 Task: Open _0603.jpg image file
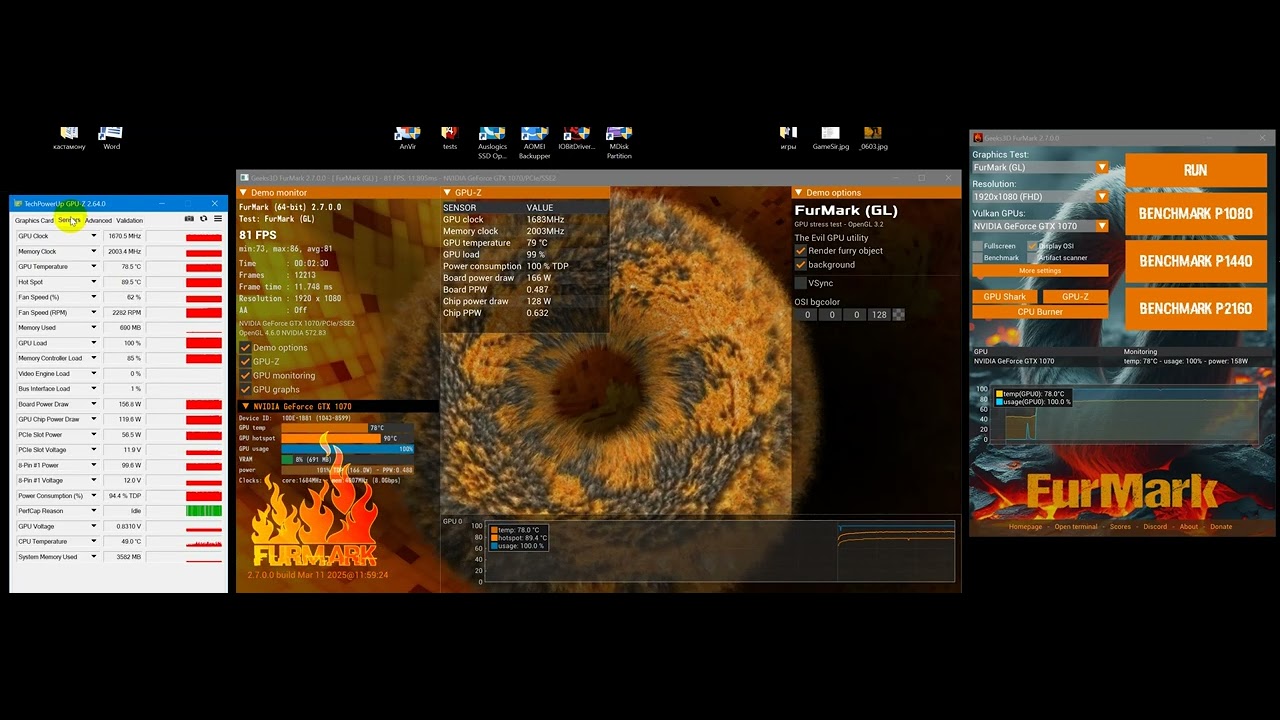pyautogui.click(x=873, y=138)
